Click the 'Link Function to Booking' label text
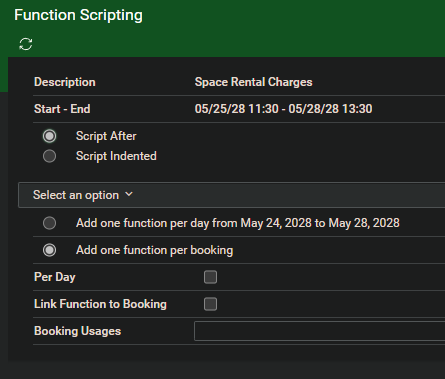 (100, 304)
